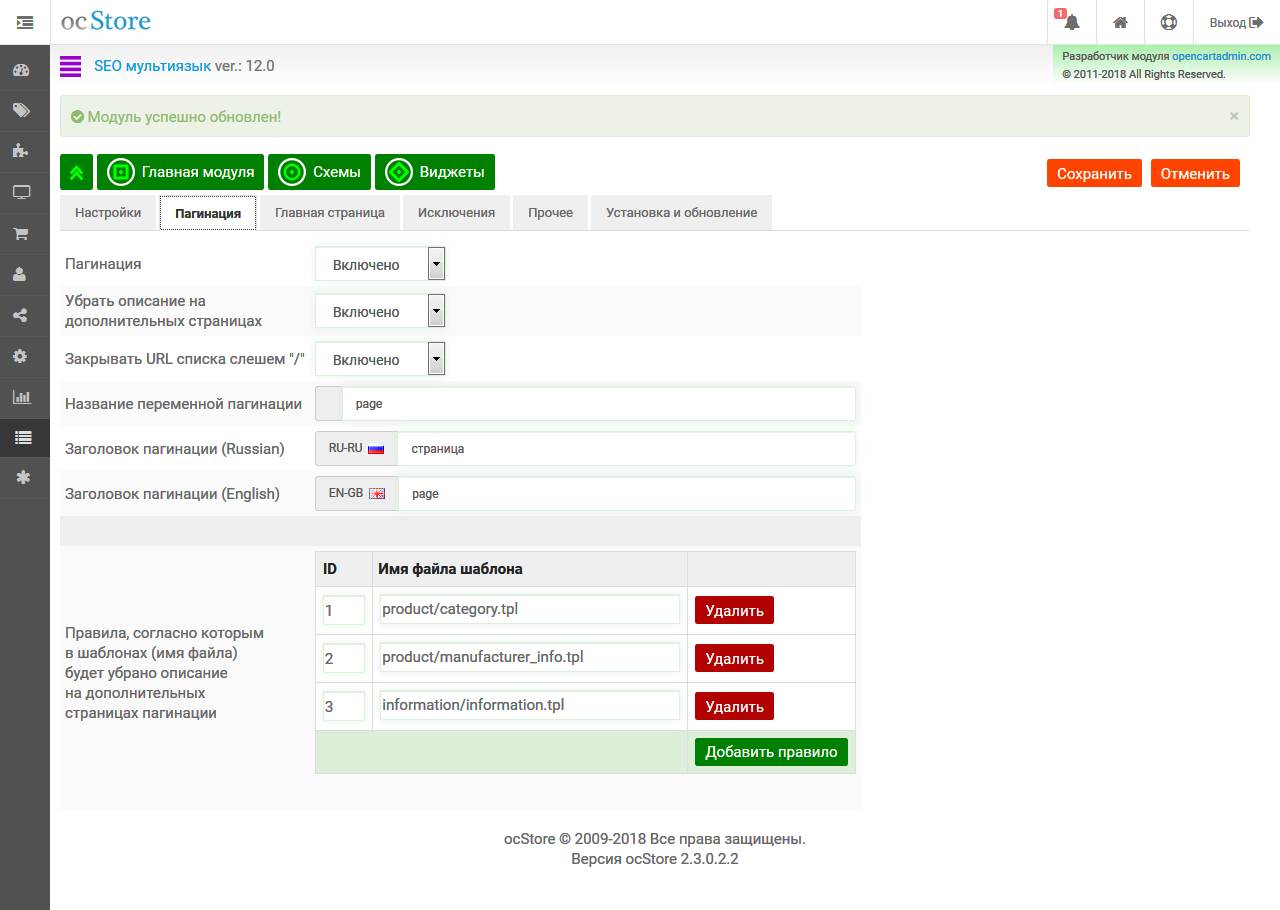Collapse the sidebar menu toggle
The width and height of the screenshot is (1280, 910).
(25, 22)
